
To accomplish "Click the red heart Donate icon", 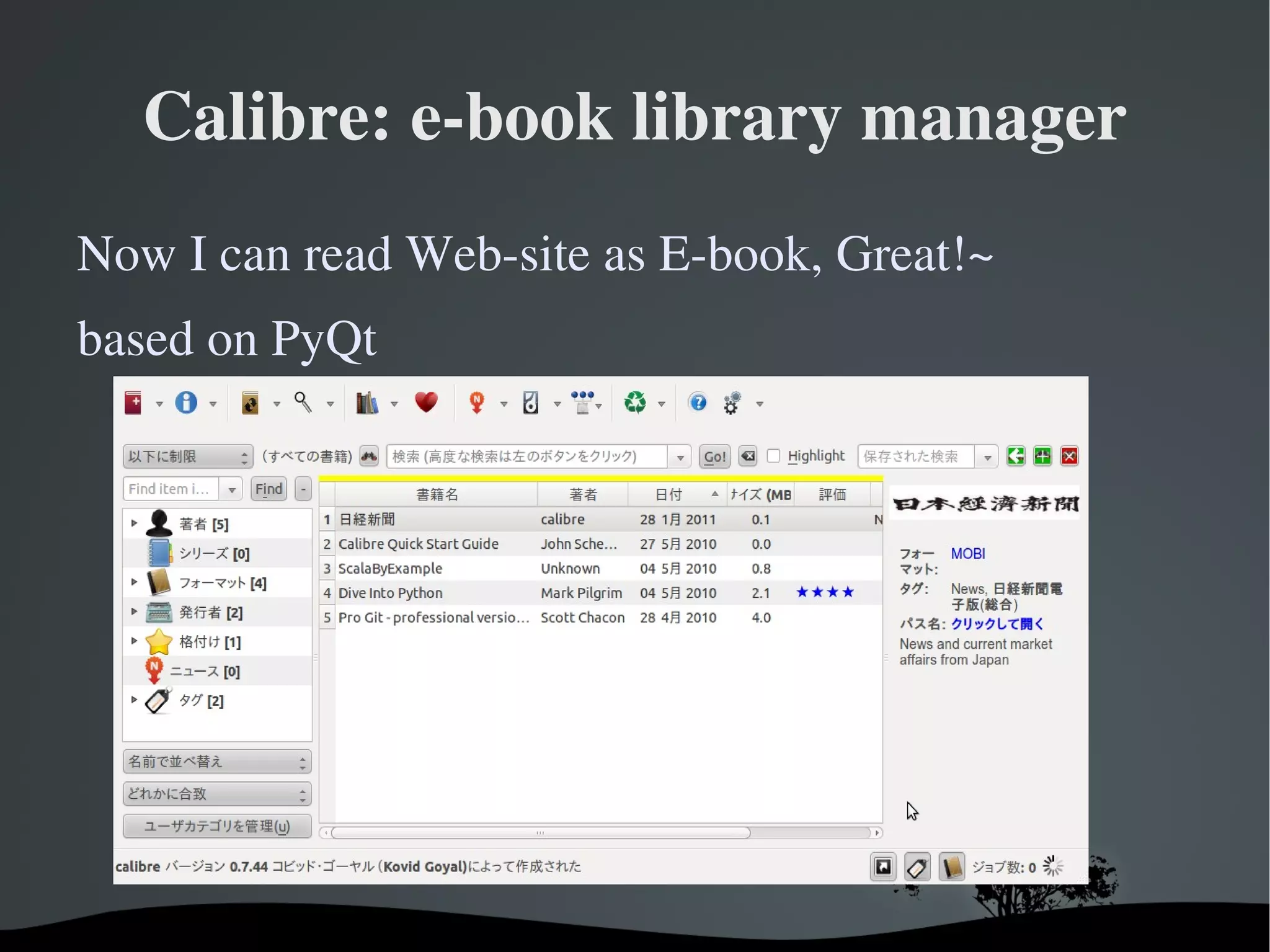I will (426, 403).
